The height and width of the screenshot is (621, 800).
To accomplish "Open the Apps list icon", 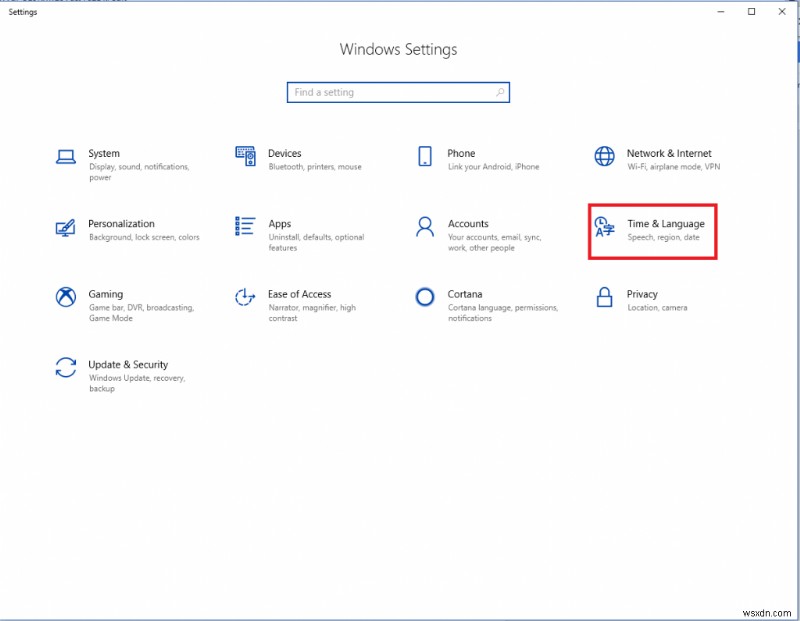I will [245, 226].
